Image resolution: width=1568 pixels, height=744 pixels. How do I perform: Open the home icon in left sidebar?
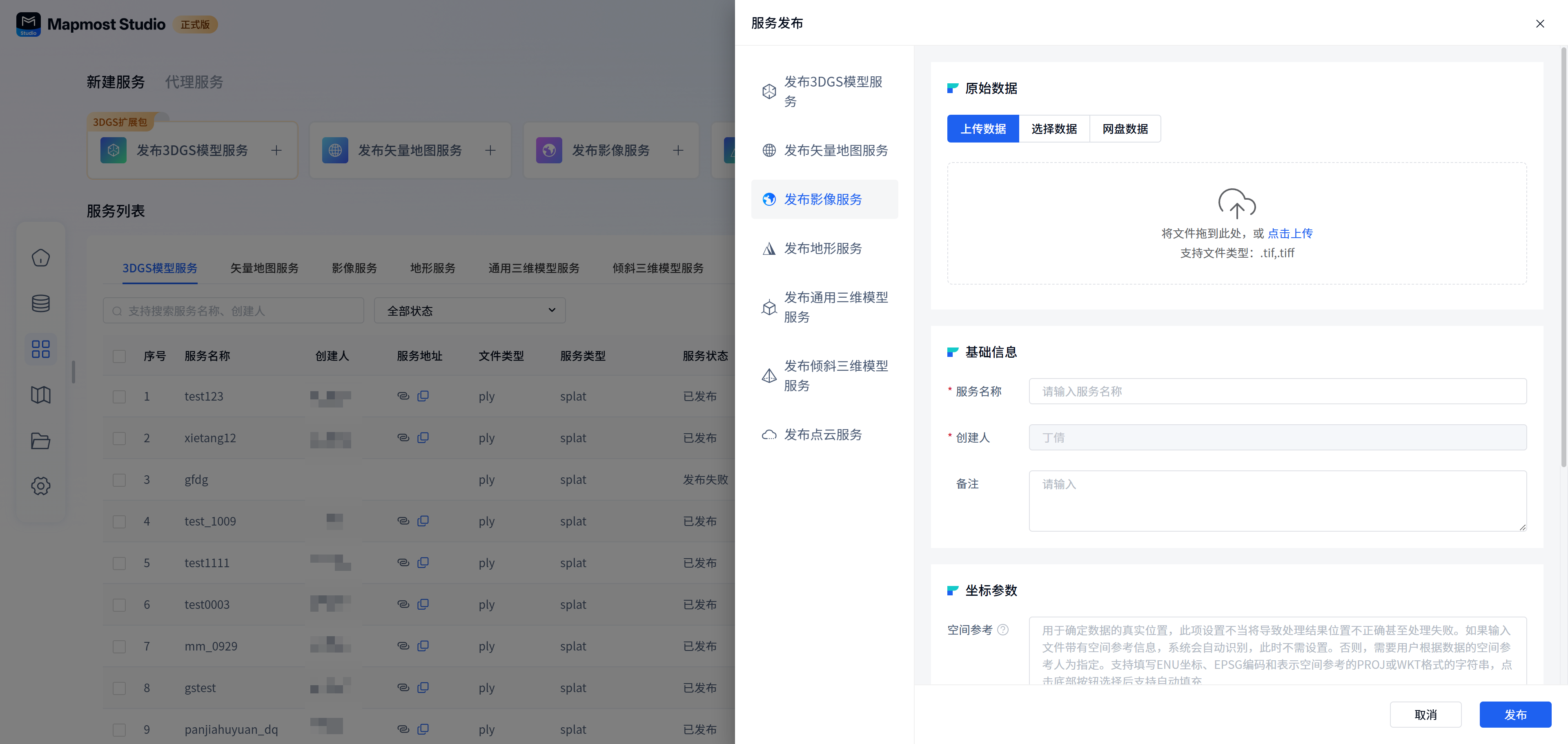pyautogui.click(x=41, y=258)
